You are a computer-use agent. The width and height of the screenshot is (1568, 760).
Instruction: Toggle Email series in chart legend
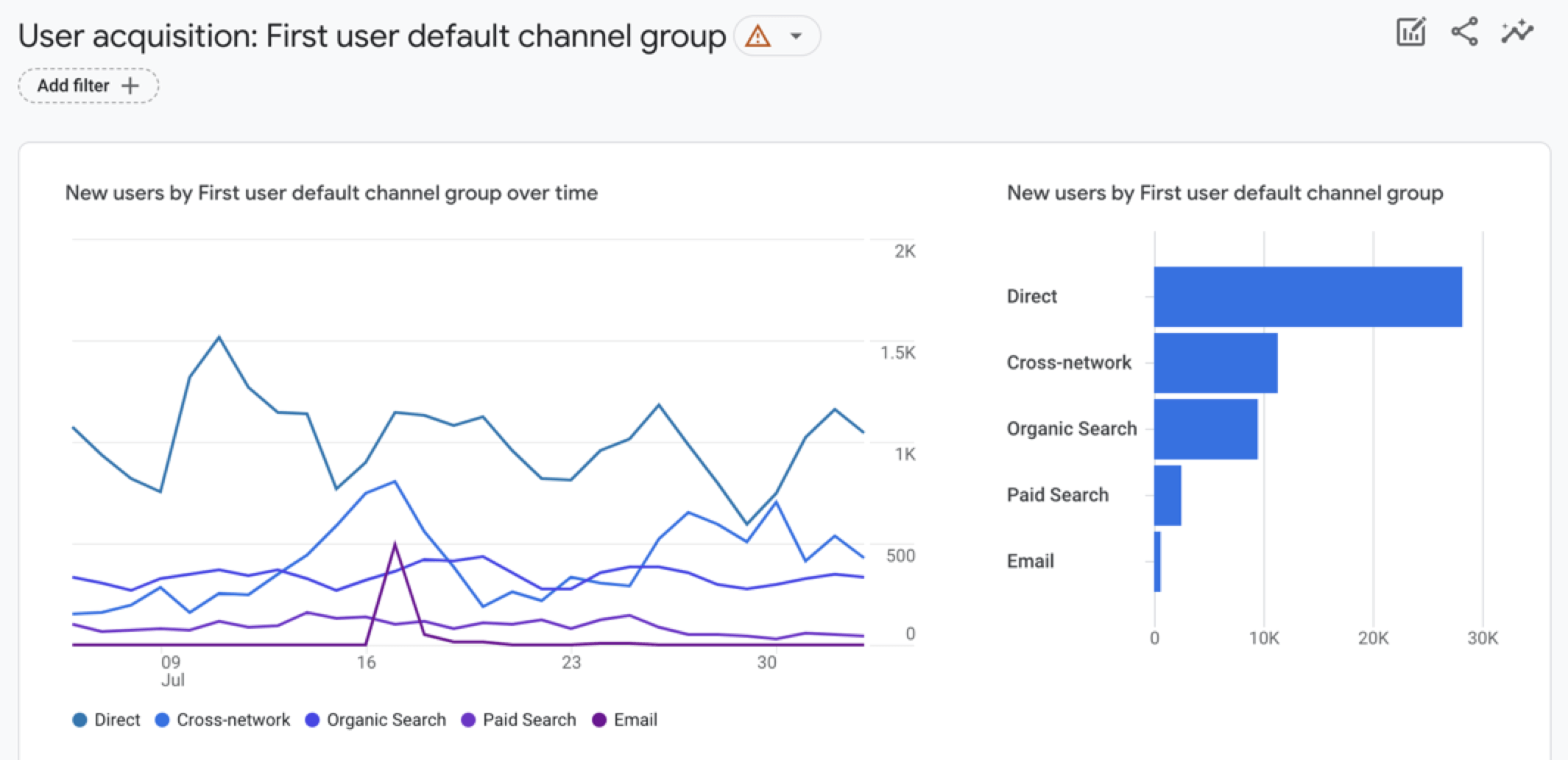[625, 719]
